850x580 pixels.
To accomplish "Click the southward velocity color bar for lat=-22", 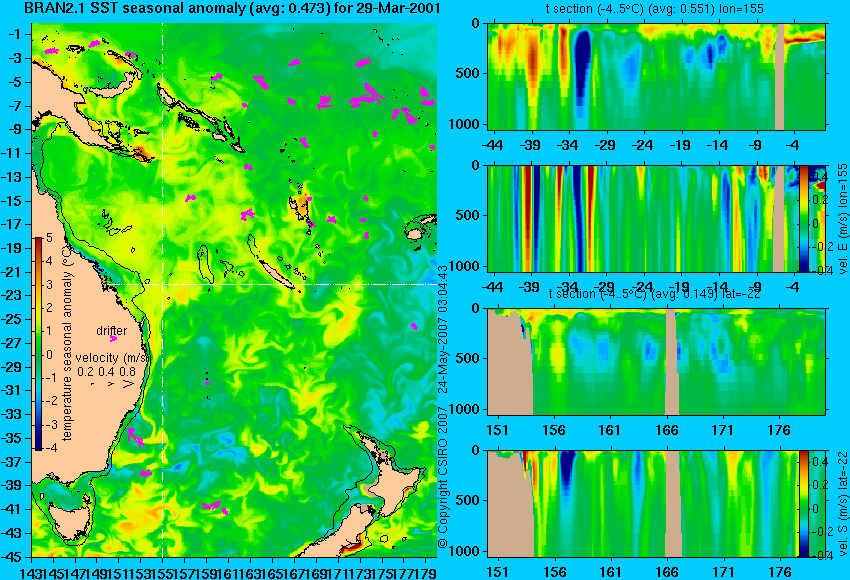I will [804, 504].
